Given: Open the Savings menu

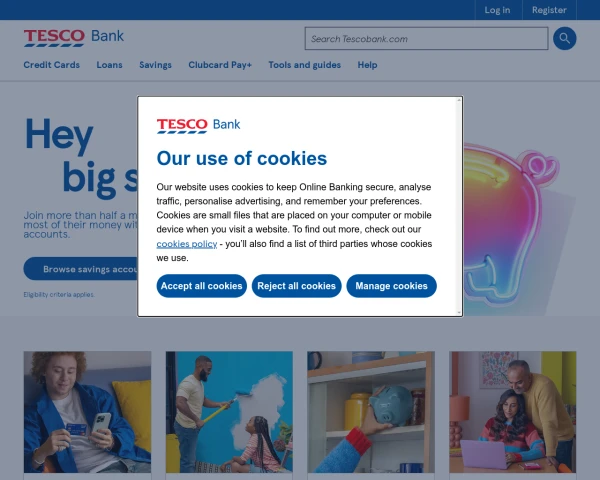Looking at the screenshot, I should [155, 65].
